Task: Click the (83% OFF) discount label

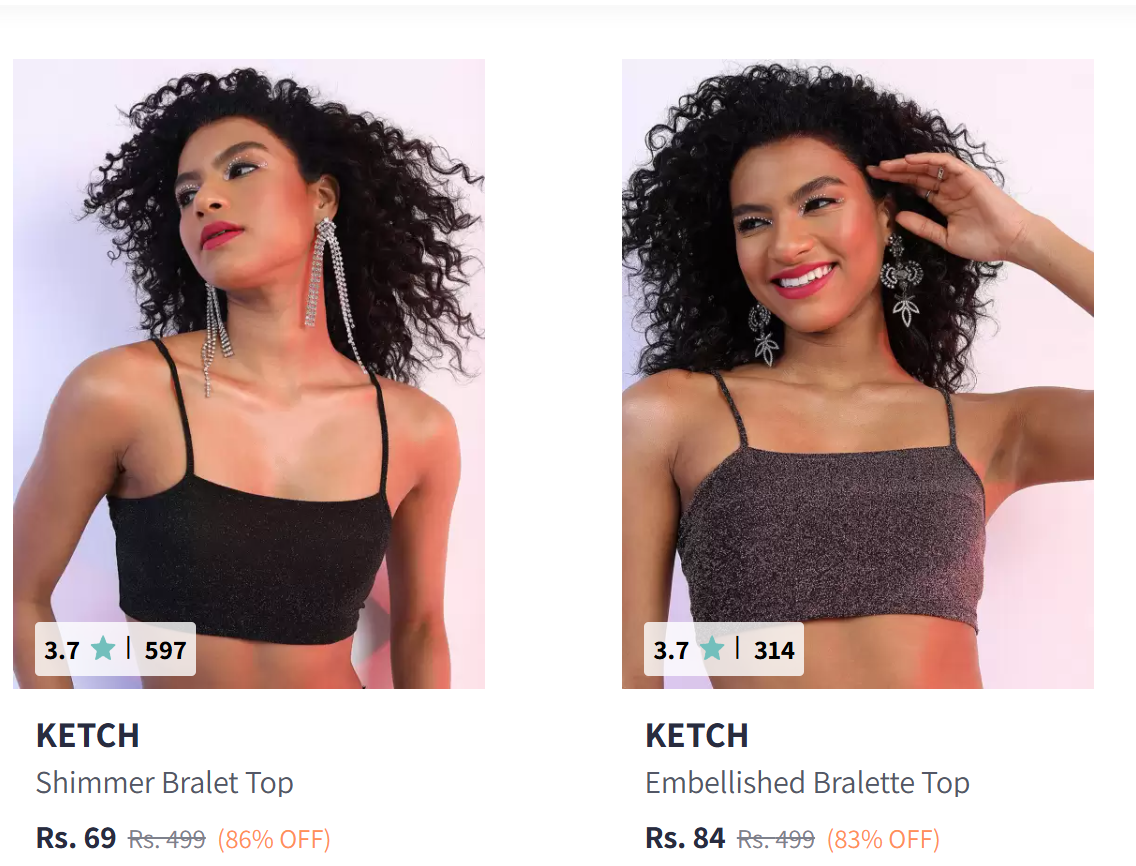Action: pos(883,839)
